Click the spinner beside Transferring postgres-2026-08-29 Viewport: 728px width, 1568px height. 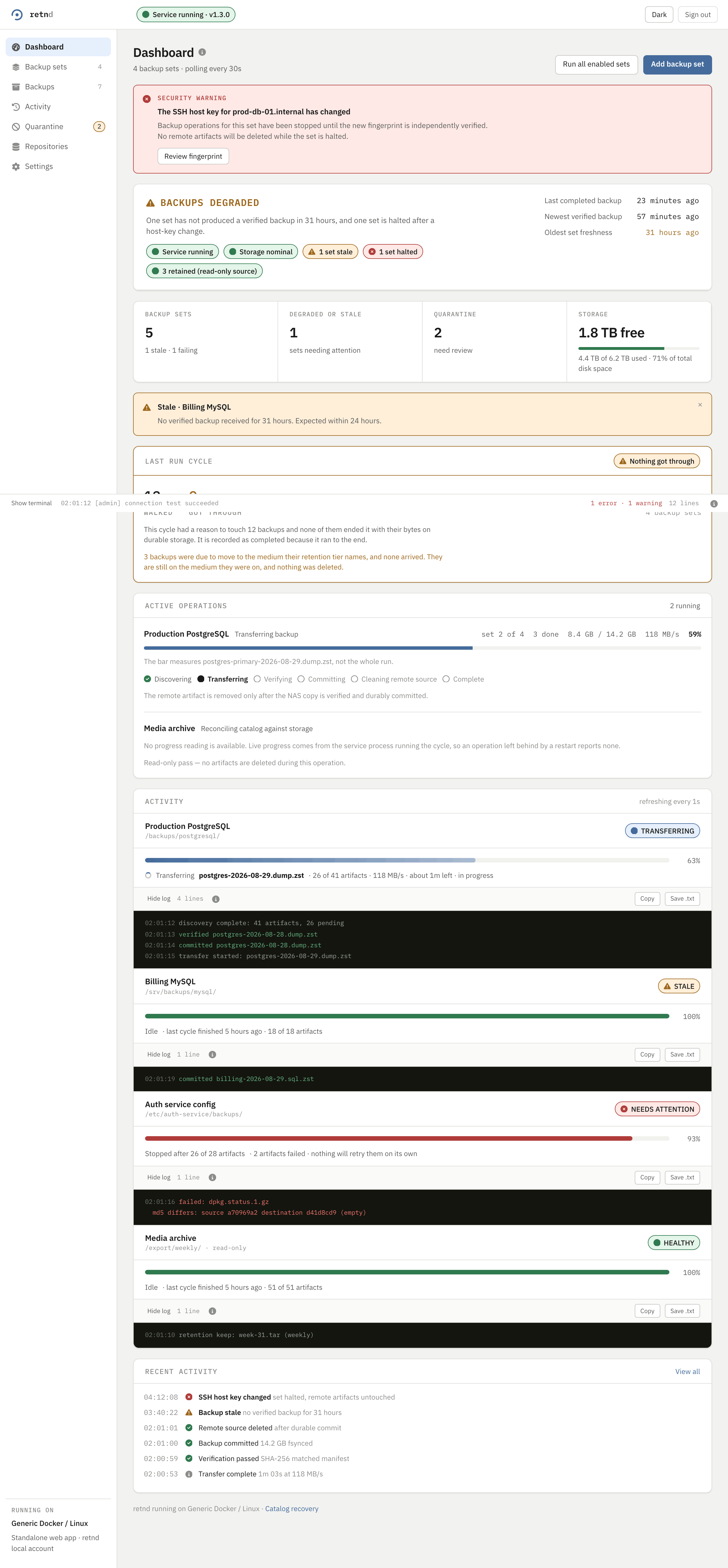point(148,876)
